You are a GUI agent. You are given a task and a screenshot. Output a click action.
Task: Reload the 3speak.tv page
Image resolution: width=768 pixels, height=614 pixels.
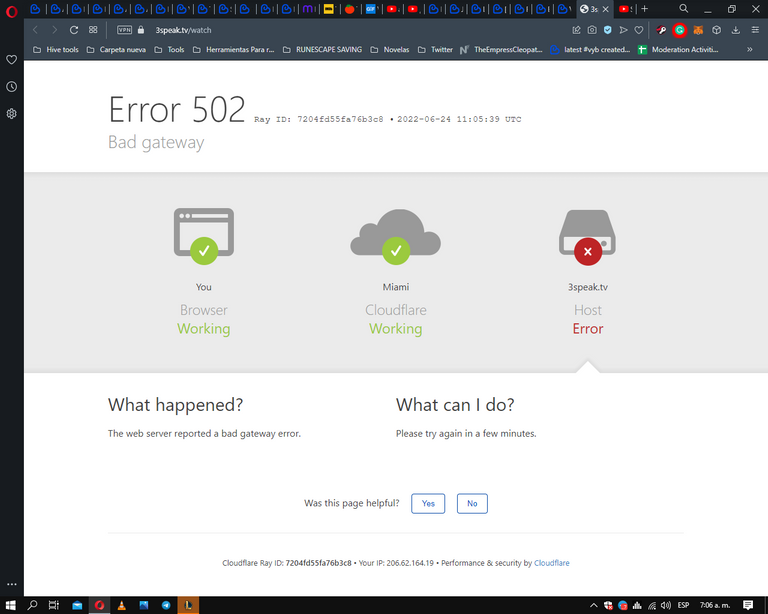[73, 30]
